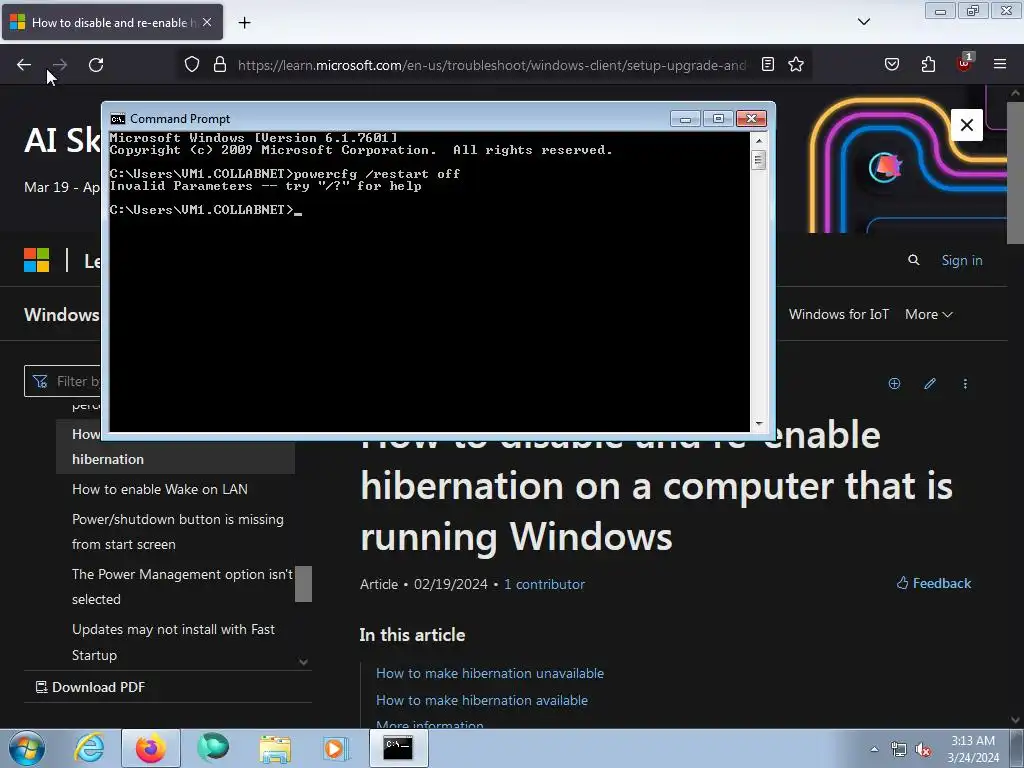Click the Filter by title input field
The width and height of the screenshot is (1024, 768).
[x=63, y=381]
